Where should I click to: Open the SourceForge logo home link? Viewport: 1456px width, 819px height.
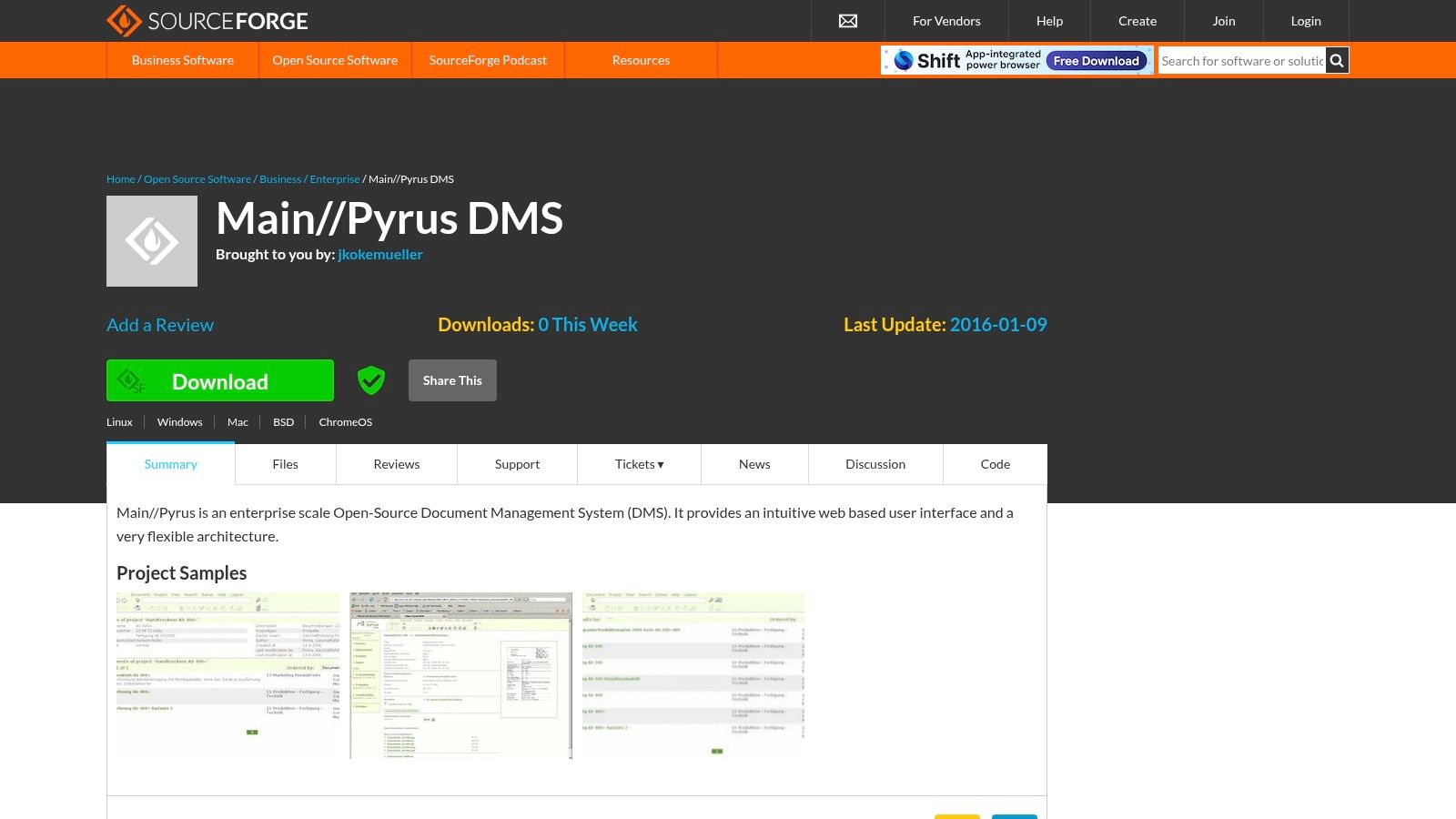(x=207, y=21)
